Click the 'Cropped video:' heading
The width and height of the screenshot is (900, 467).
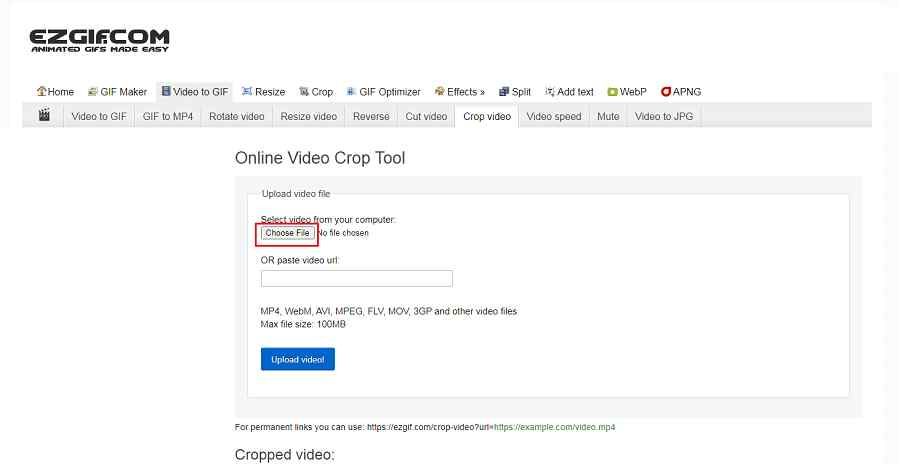pos(284,454)
